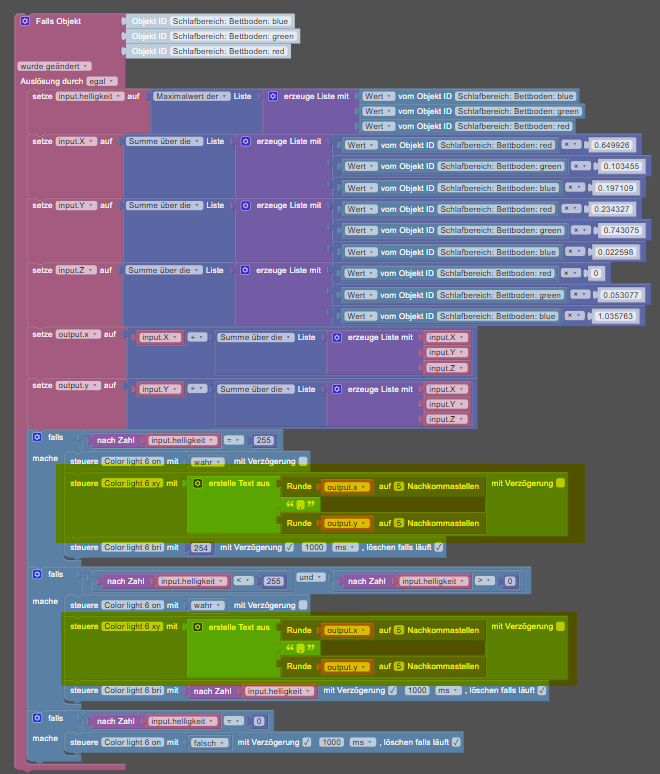Image resolution: width=660 pixels, height=774 pixels.
Task: Open wahr dropdown in first falls block
Action: (208, 462)
